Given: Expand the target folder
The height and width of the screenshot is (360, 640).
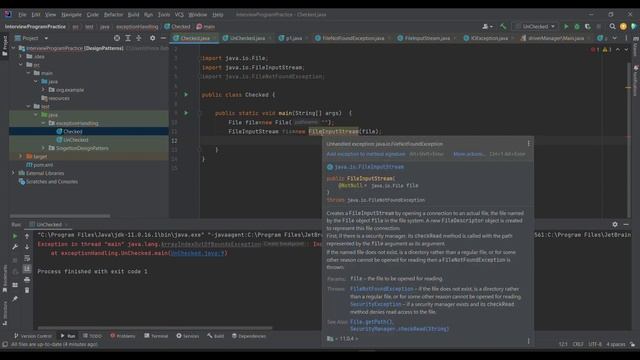Looking at the screenshot, I should point(21,156).
